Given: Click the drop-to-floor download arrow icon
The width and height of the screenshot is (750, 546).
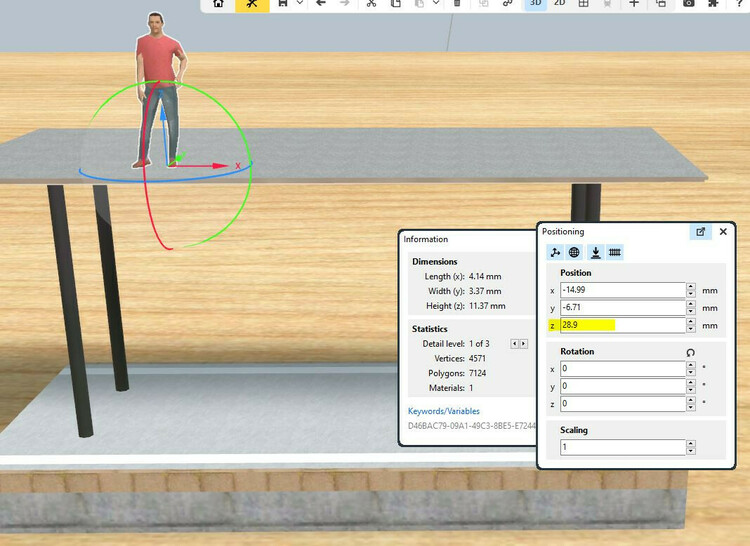Looking at the screenshot, I should [x=596, y=252].
